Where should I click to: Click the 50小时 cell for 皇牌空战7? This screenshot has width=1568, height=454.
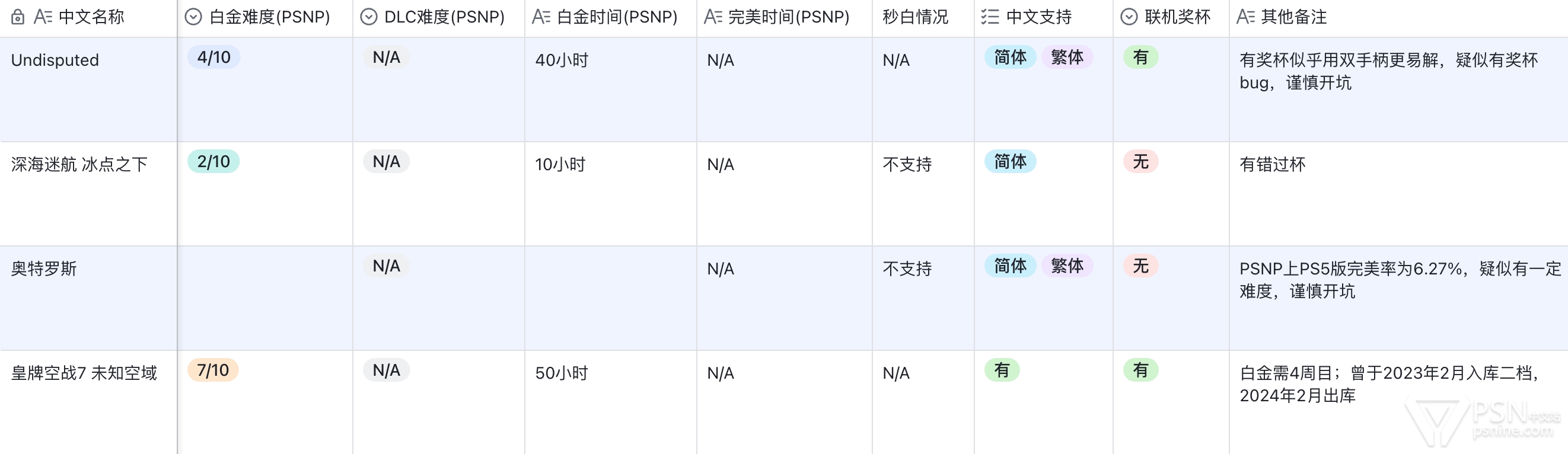coord(561,373)
